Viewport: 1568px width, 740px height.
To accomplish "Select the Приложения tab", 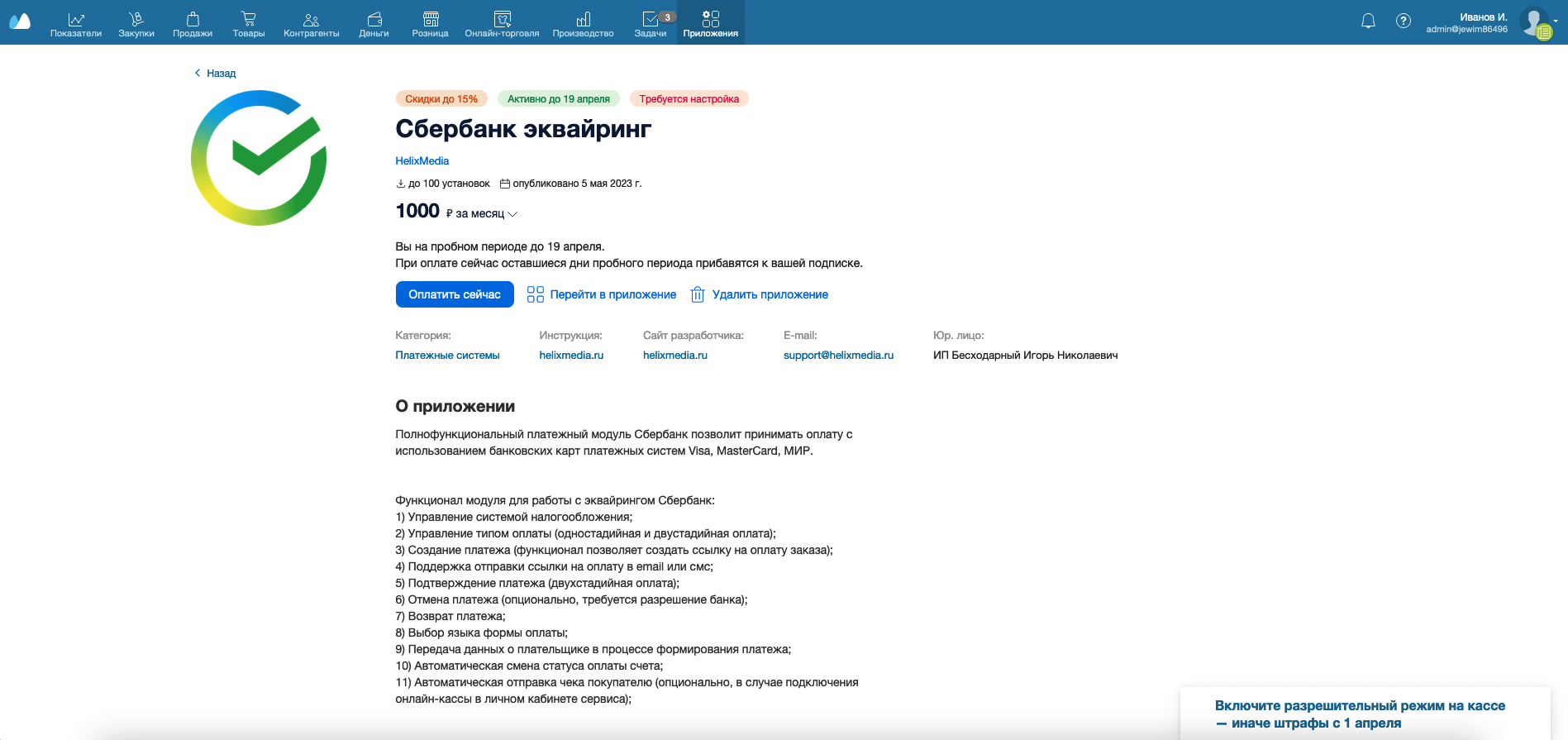I will click(711, 23).
